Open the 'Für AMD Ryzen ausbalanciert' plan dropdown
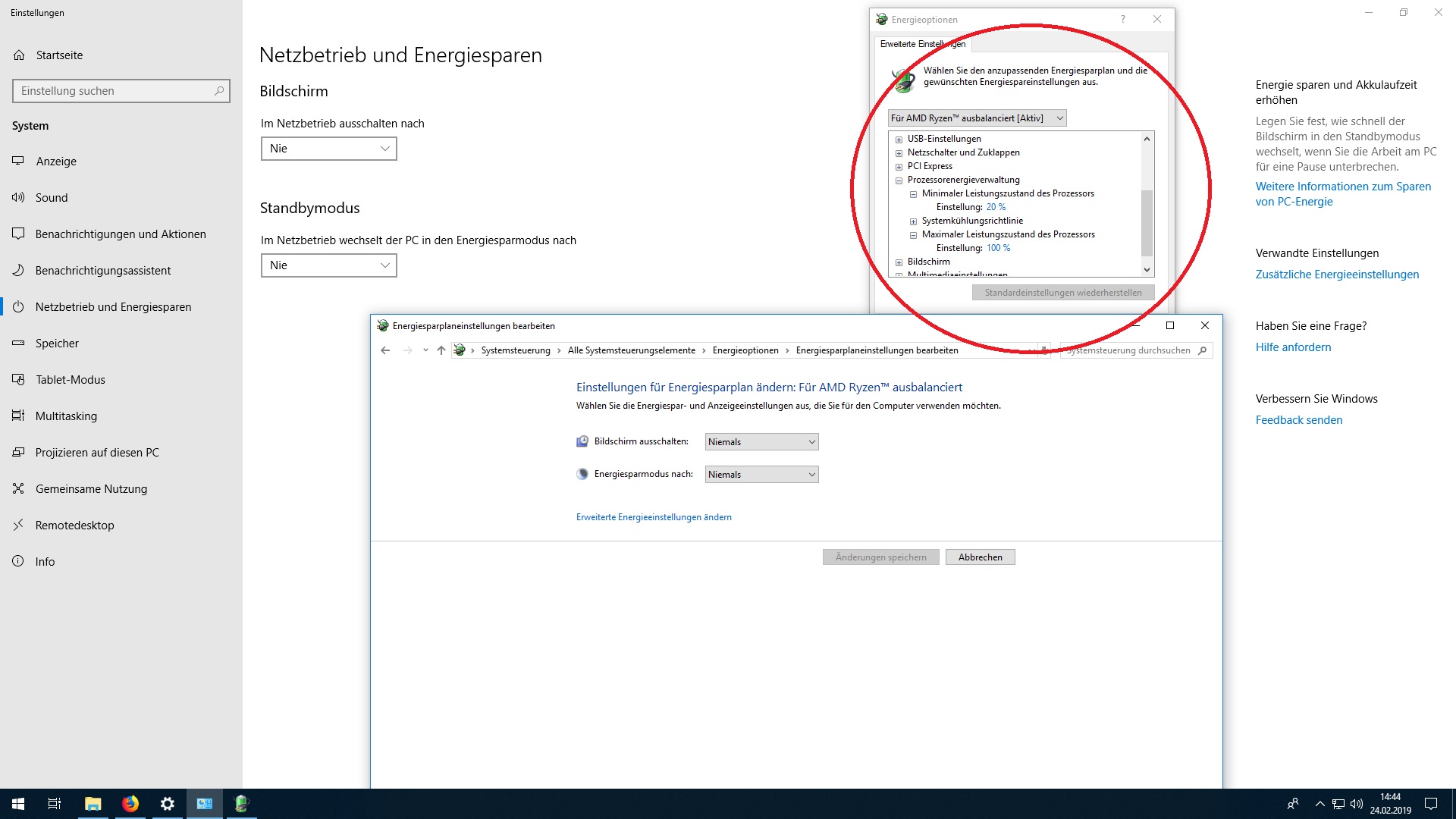1456x819 pixels. [977, 118]
